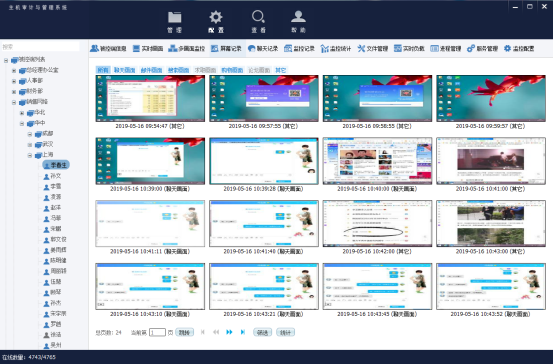Click the 跳转 jump button
Viewport: 554px width, 364px height.
tap(184, 333)
